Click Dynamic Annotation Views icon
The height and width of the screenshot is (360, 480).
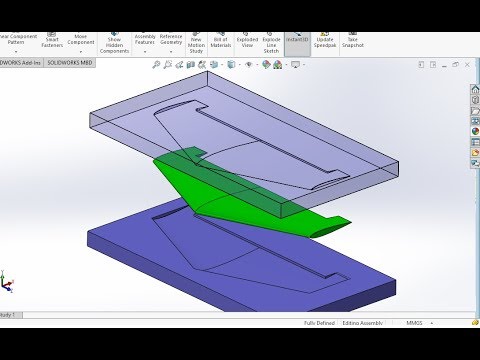(202, 65)
